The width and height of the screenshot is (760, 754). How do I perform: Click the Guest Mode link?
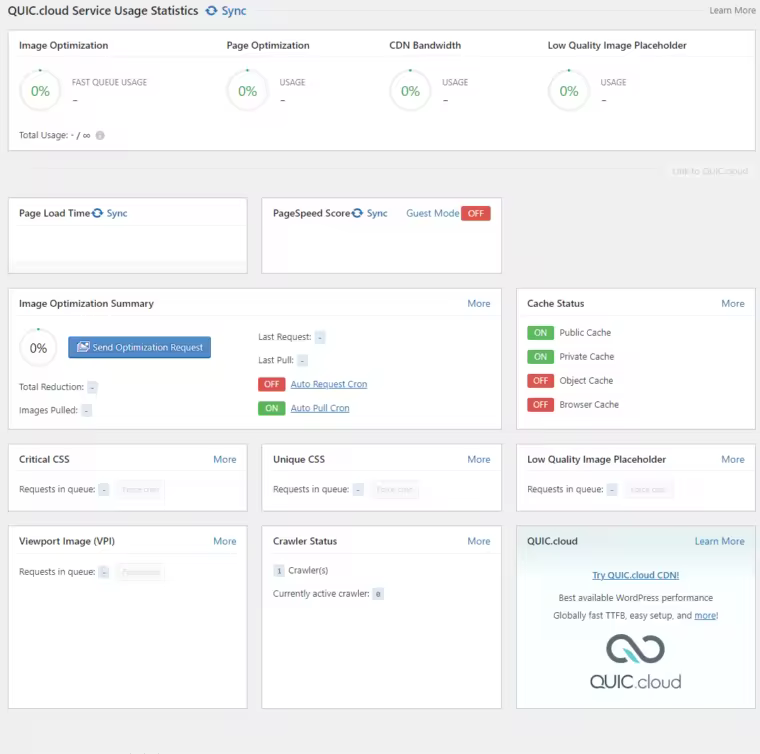432,213
